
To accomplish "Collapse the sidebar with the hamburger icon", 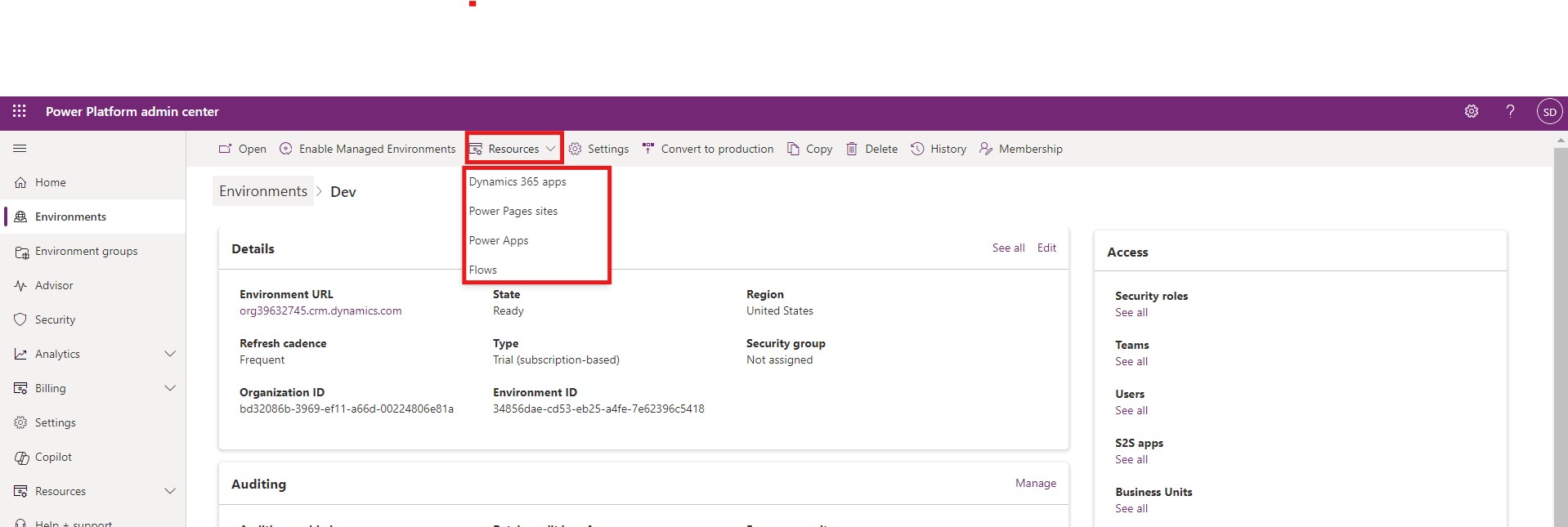I will [x=20, y=149].
